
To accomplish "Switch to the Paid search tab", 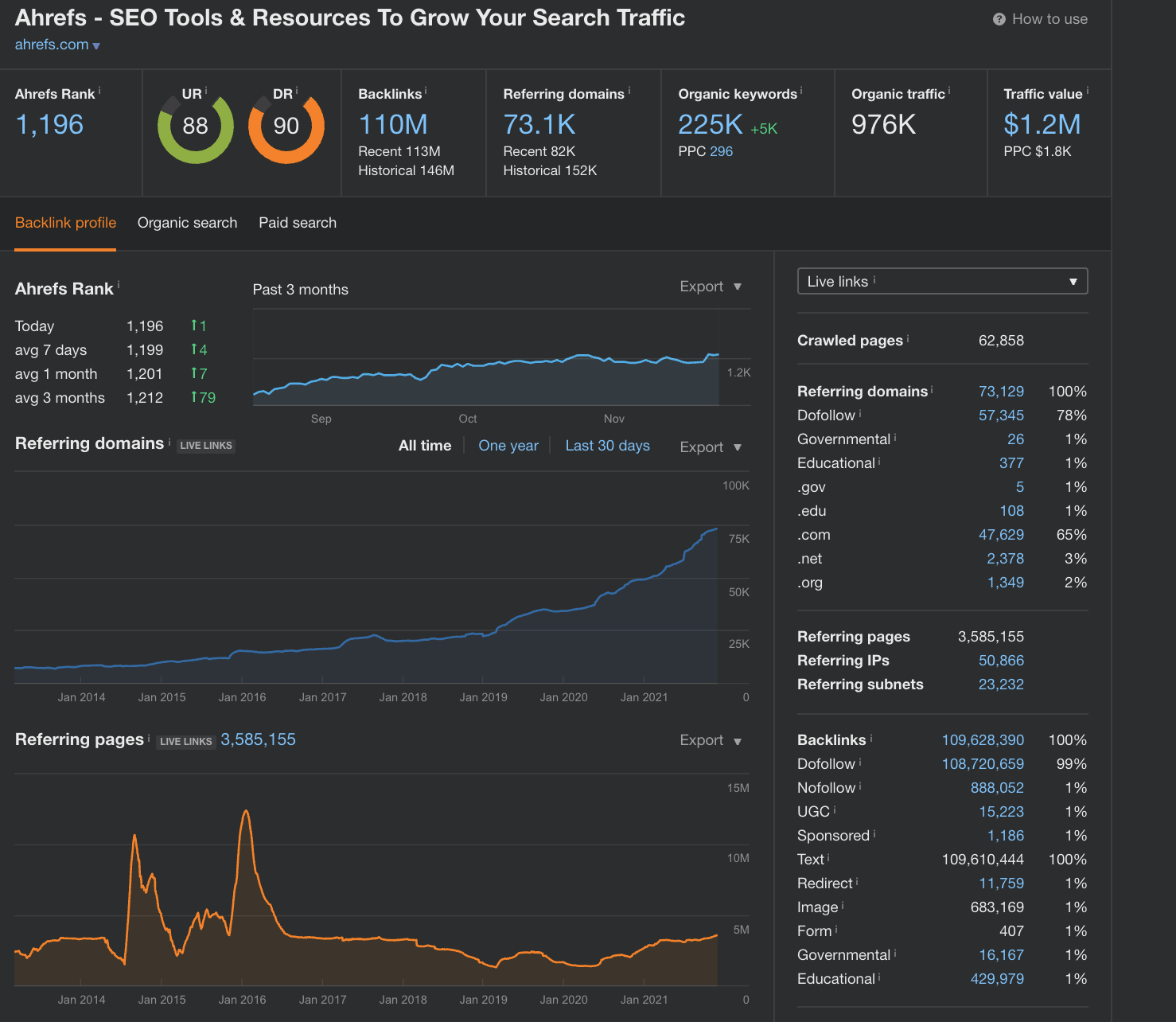I will click(298, 223).
